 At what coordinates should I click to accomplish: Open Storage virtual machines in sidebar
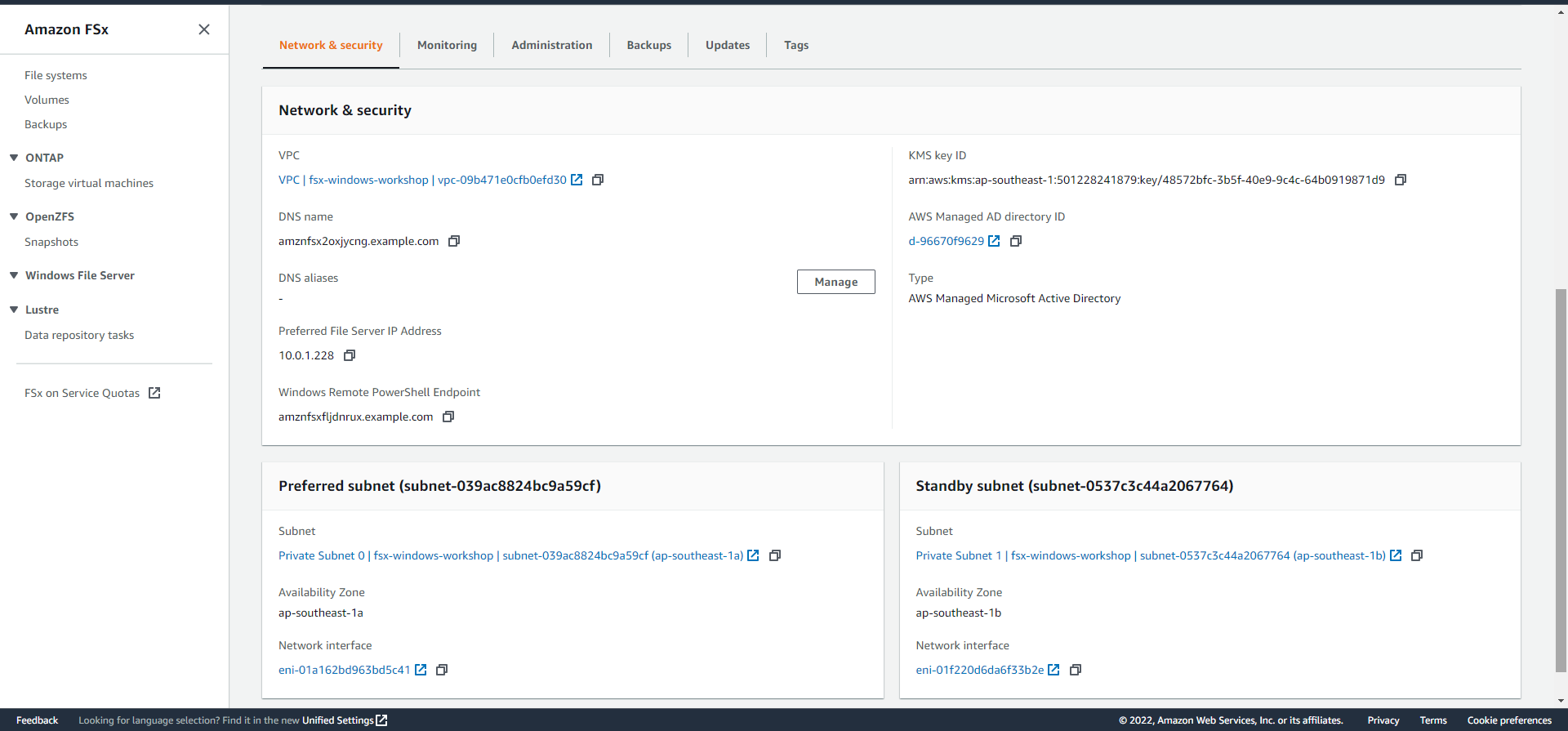89,183
